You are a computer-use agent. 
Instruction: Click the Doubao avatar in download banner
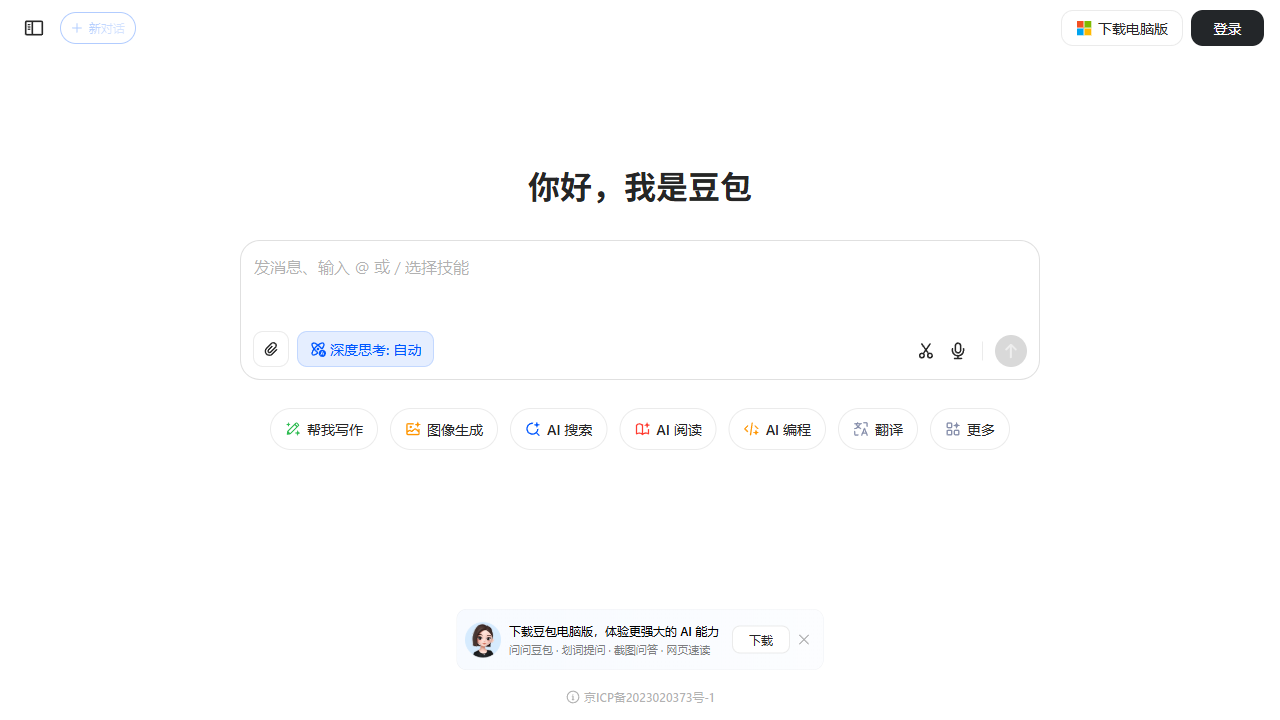483,640
